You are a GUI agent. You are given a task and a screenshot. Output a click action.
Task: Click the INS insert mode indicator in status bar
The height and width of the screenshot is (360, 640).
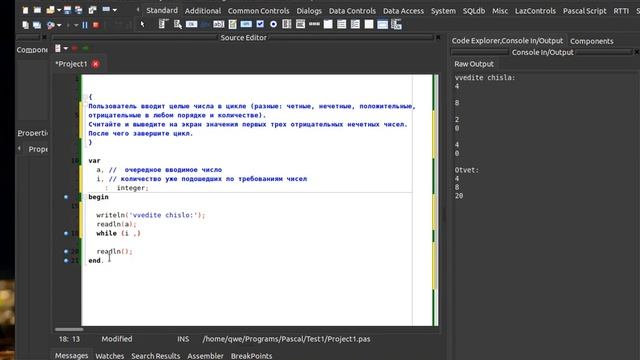coord(183,339)
